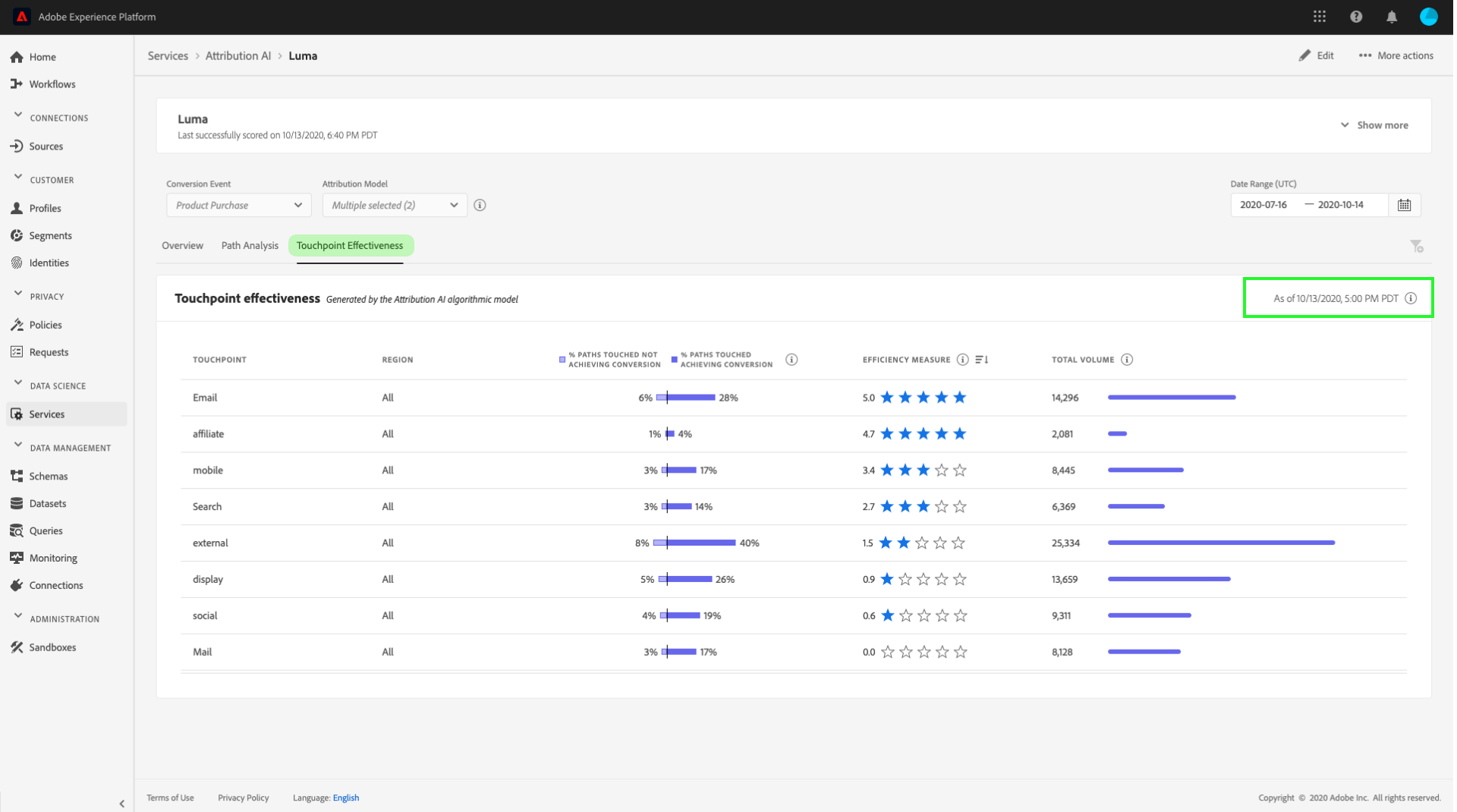The image size is (1457, 812).
Task: Open the date range calendar picker
Action: click(1405, 205)
